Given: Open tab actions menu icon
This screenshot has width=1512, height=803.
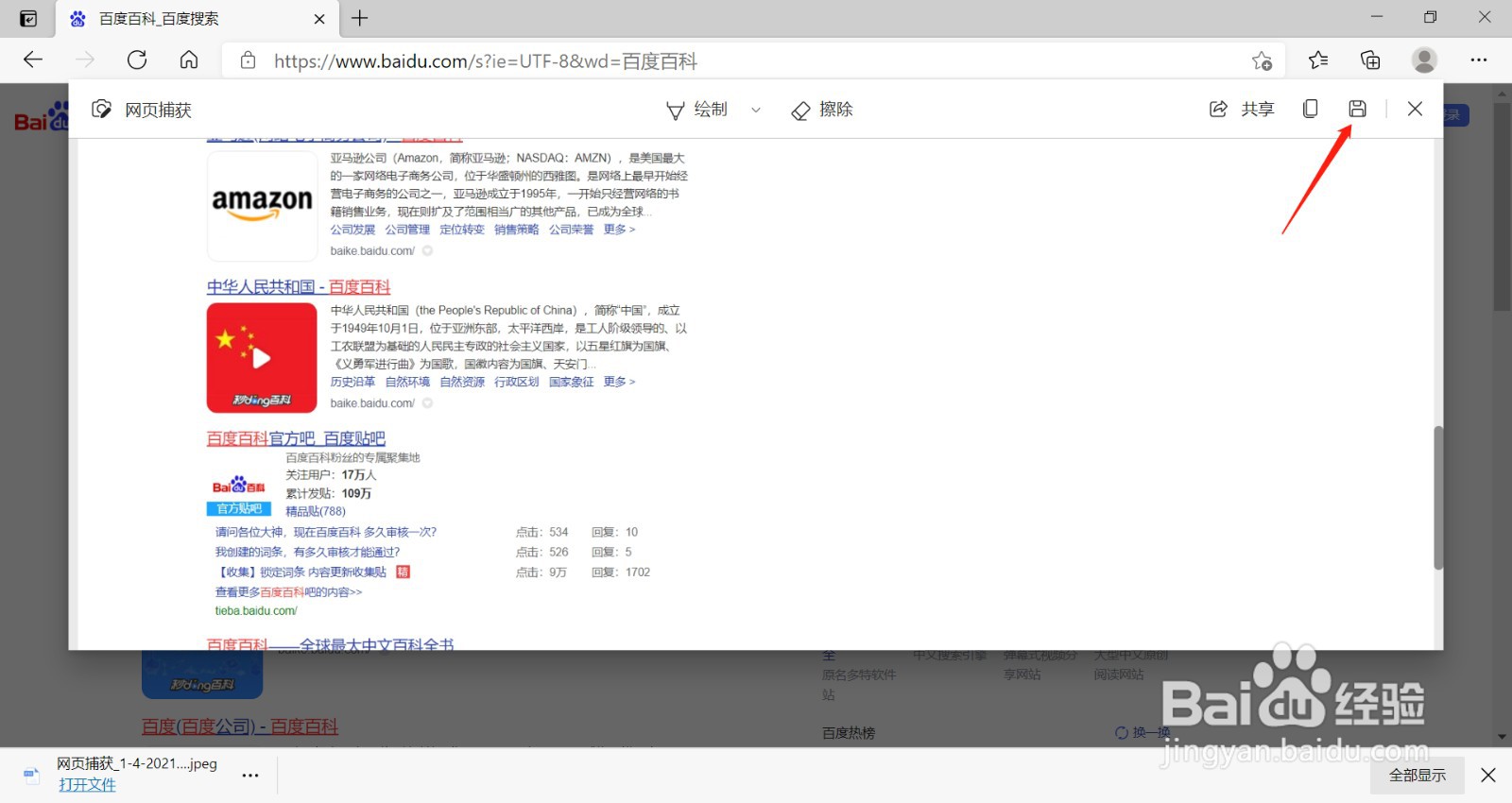Looking at the screenshot, I should [28, 18].
